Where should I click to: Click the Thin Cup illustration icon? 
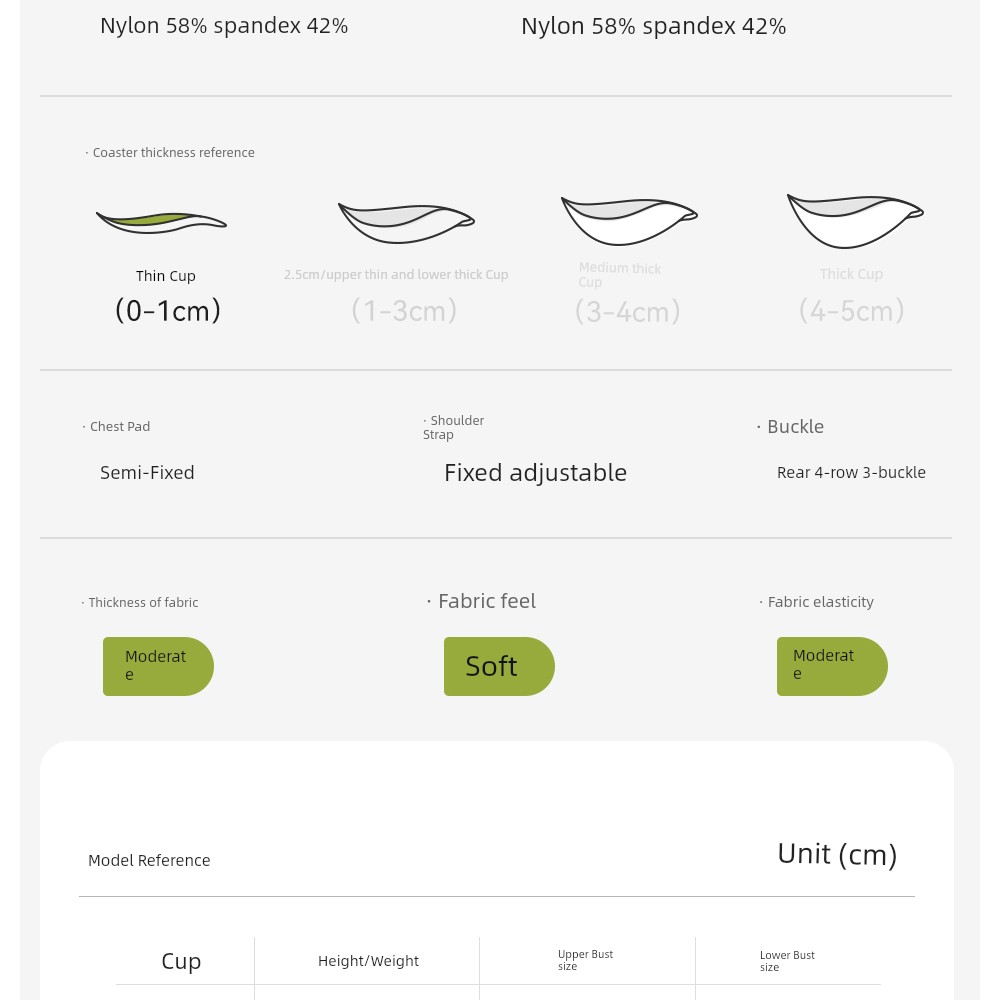tap(161, 223)
